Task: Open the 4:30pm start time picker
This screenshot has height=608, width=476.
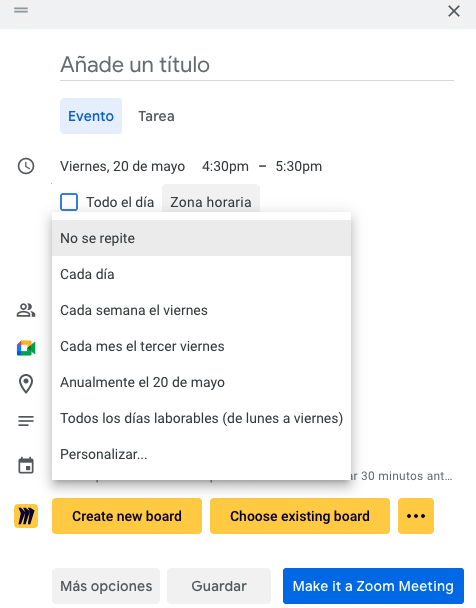Action: point(225,166)
